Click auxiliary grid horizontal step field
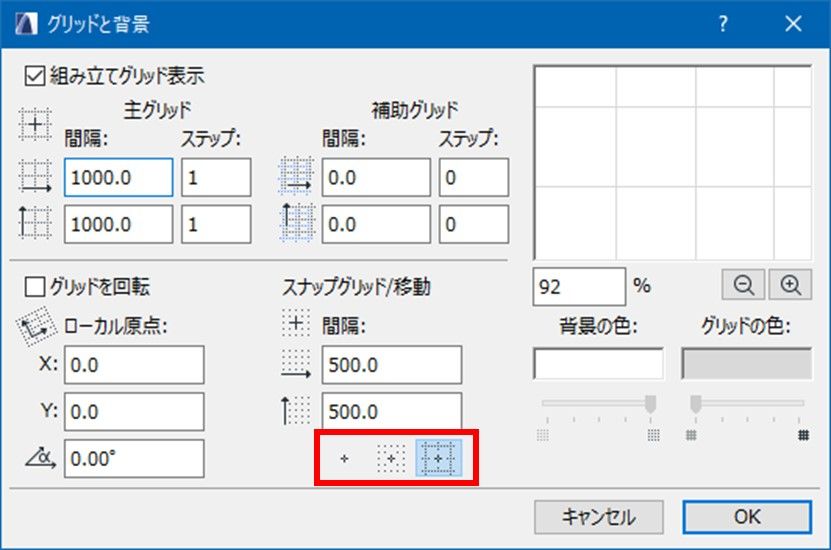This screenshot has height=550, width=831. [474, 177]
